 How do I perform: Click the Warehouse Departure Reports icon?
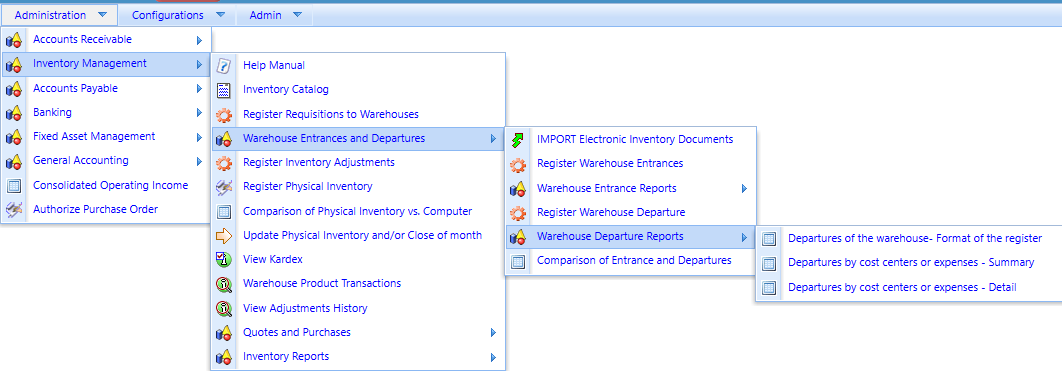517,237
